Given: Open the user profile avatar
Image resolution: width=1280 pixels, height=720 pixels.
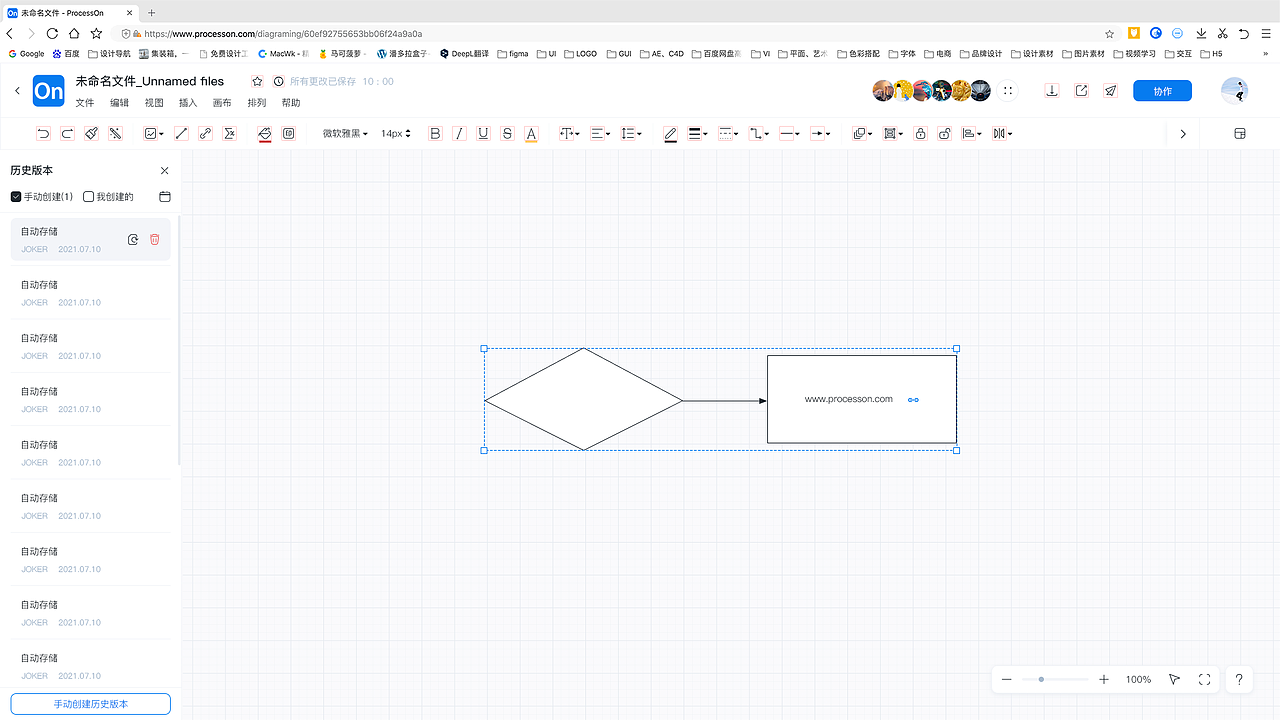Looking at the screenshot, I should [1234, 91].
